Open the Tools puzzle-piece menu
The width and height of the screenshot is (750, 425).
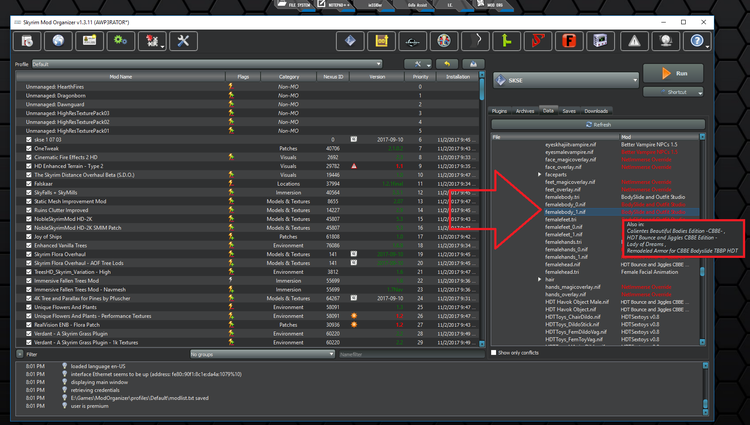(152, 41)
